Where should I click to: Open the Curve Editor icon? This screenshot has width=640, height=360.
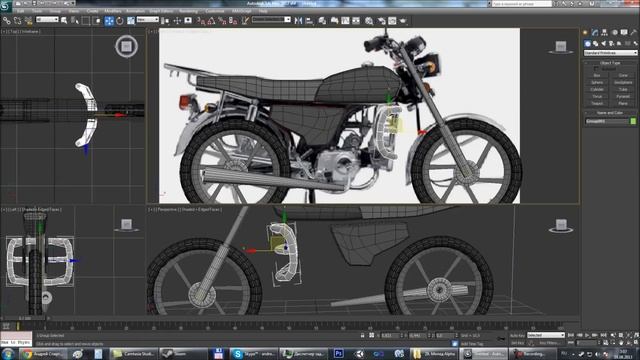click(345, 20)
